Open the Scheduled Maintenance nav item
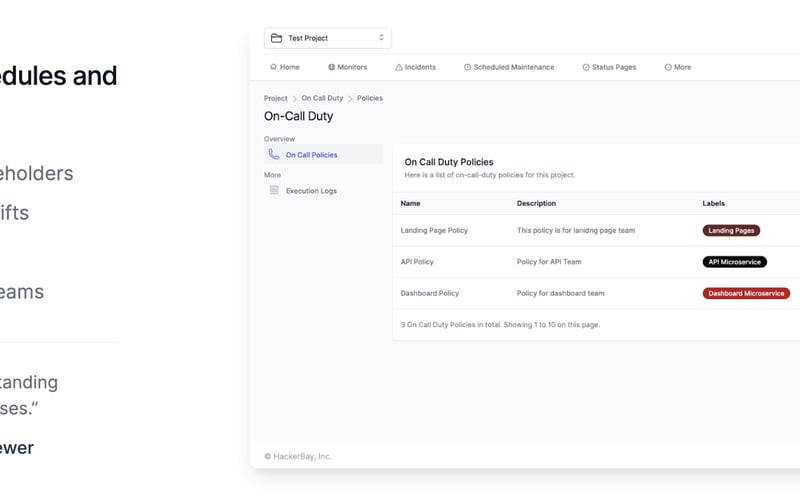The height and width of the screenshot is (500, 800). click(509, 67)
